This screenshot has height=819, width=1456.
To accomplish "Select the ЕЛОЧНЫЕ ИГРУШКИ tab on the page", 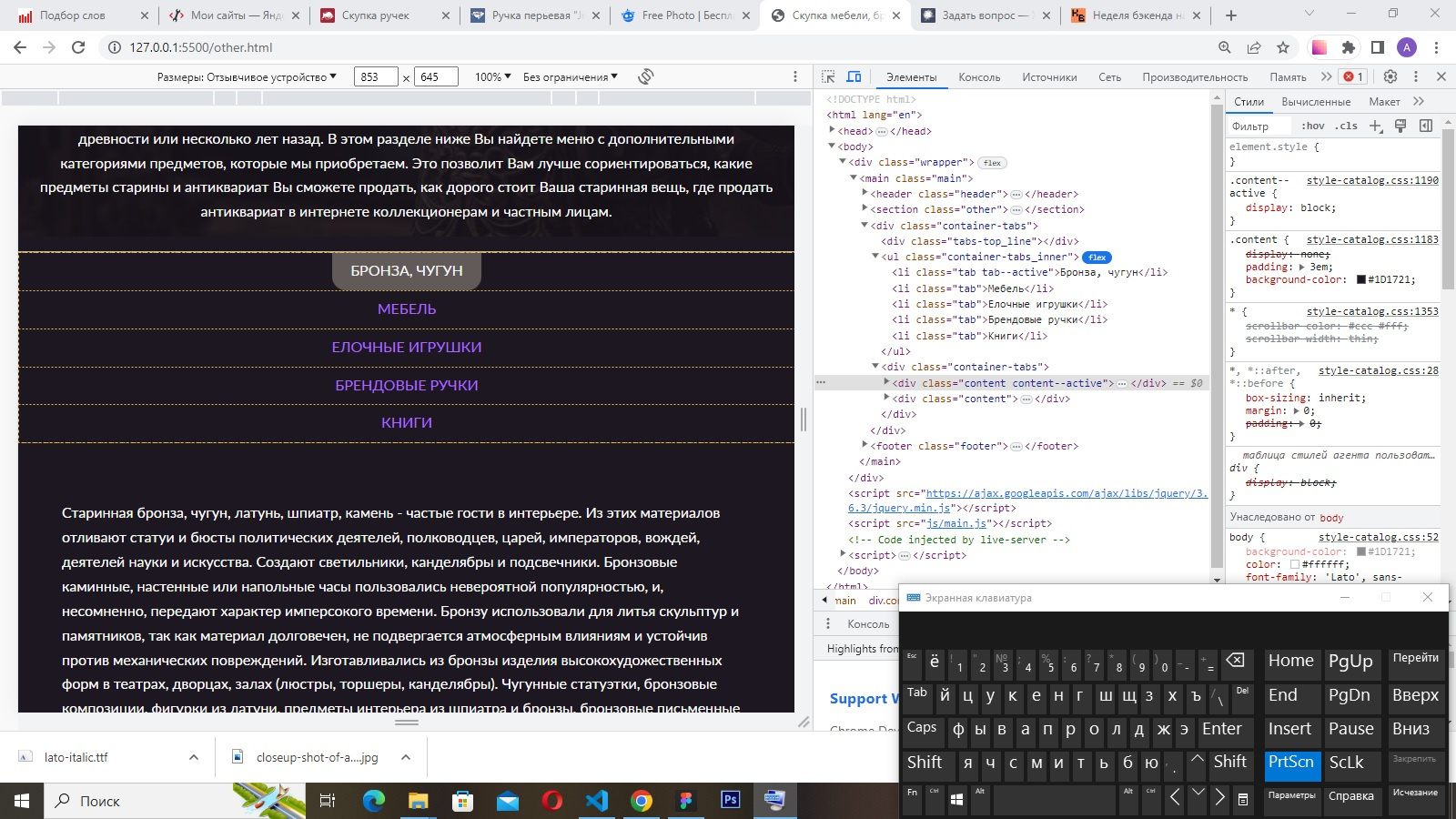I will [x=407, y=348].
